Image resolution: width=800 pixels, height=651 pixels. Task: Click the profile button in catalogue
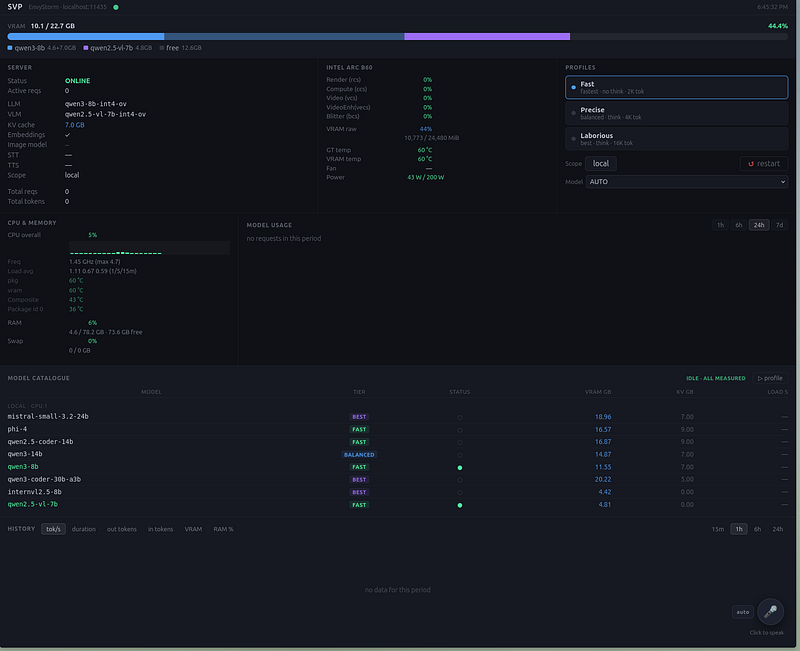pyautogui.click(x=770, y=378)
